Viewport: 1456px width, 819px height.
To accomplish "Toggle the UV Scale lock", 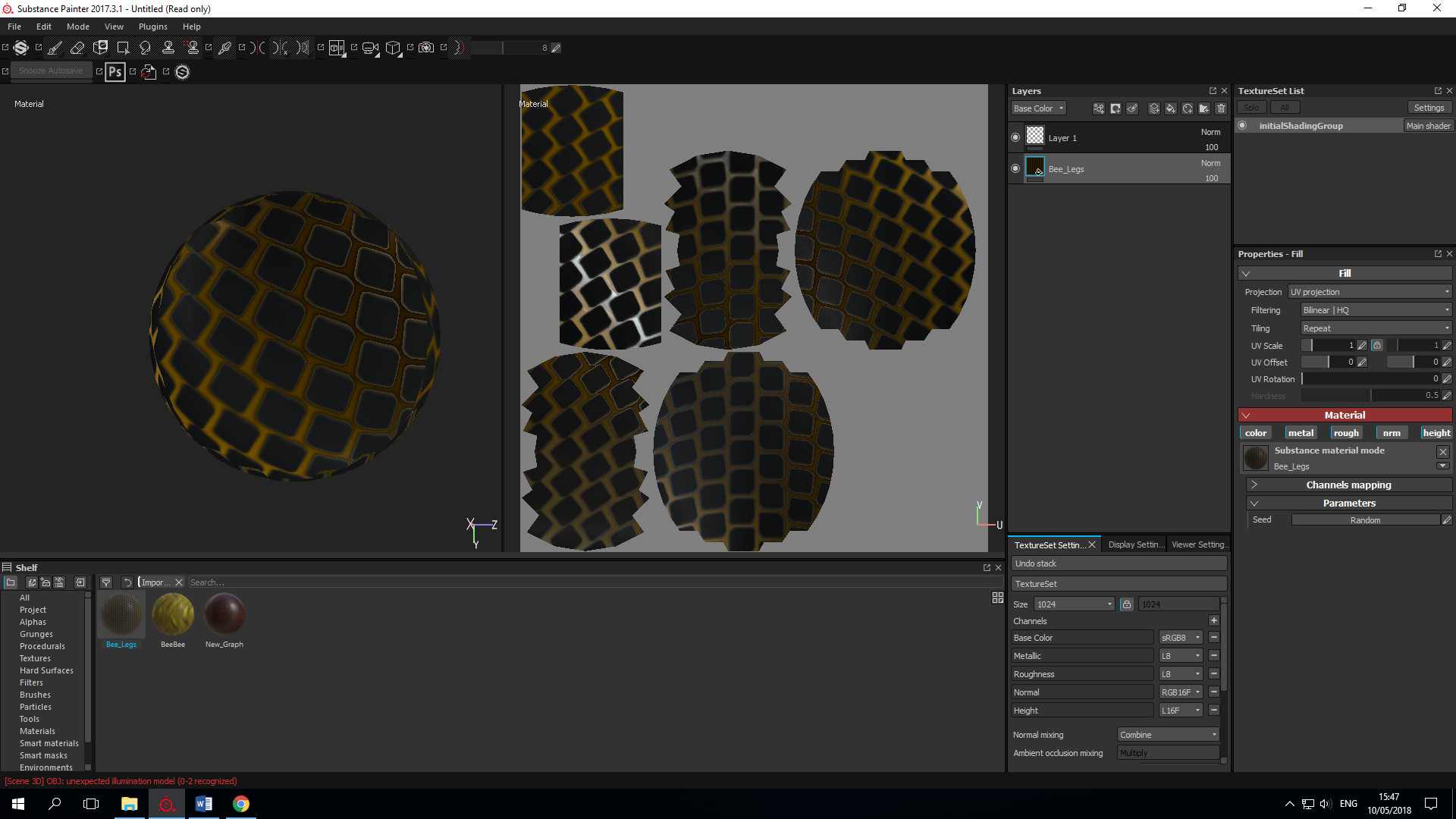I will [x=1376, y=345].
